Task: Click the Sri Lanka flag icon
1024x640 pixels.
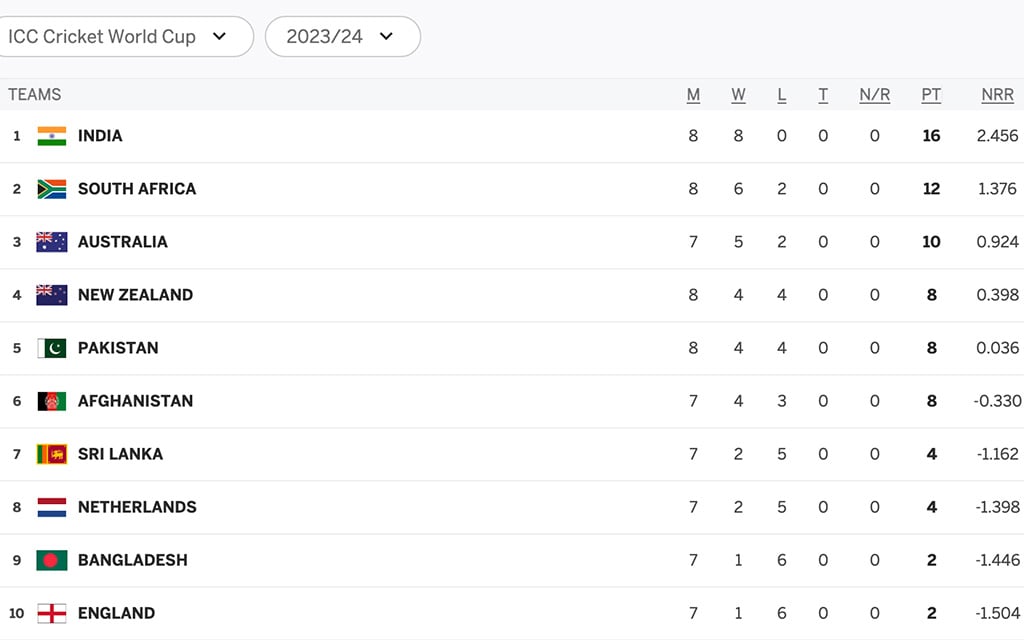Action: [52, 454]
